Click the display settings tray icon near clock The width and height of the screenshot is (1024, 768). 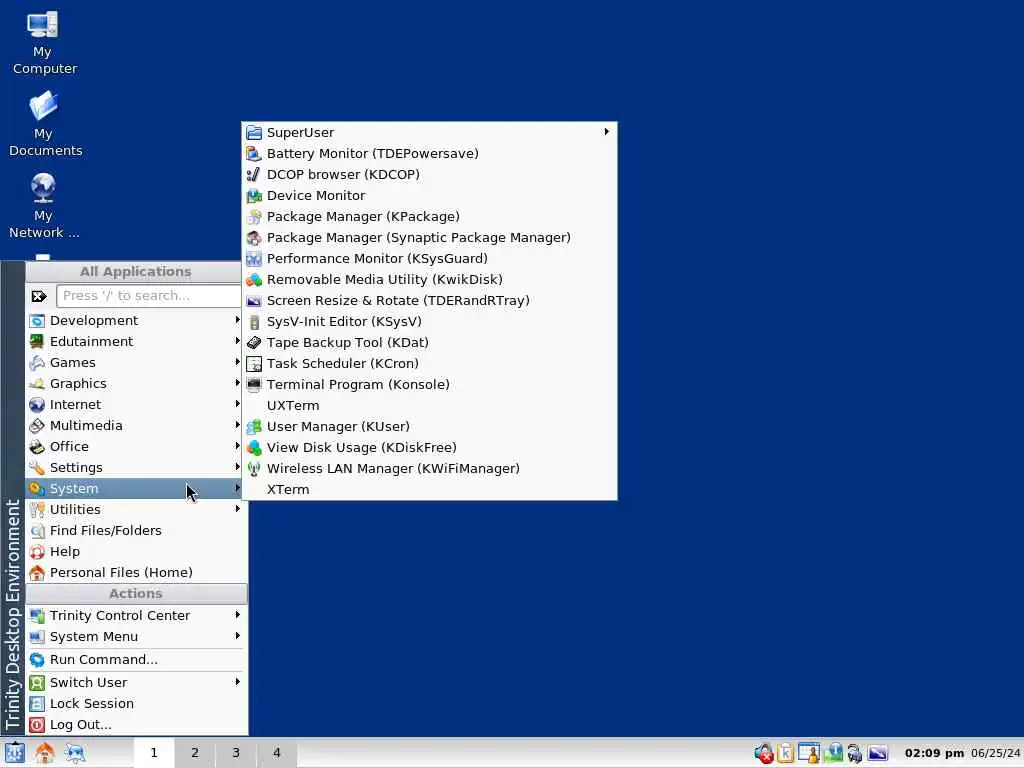877,753
